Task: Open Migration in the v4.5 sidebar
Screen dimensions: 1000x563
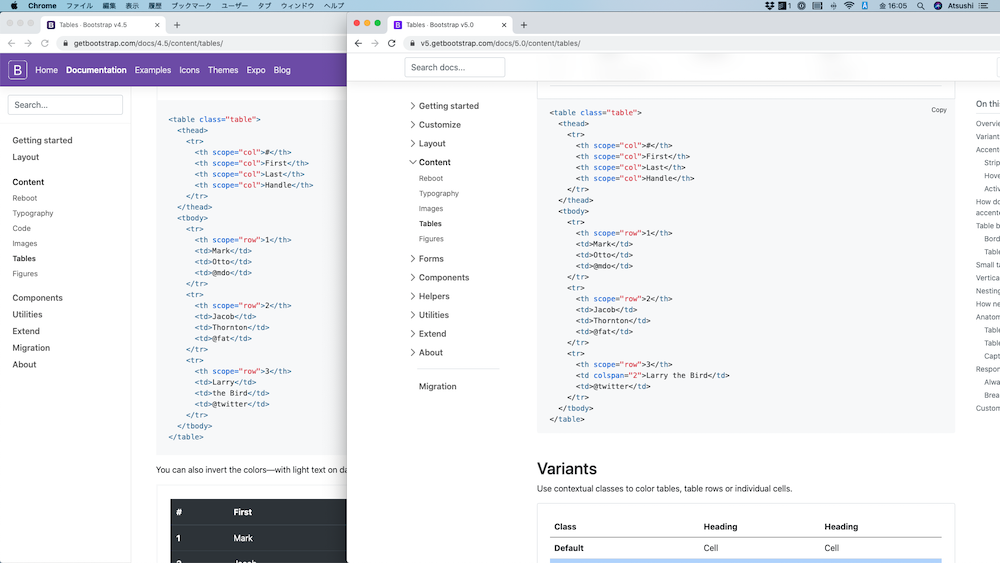Action: pos(31,348)
